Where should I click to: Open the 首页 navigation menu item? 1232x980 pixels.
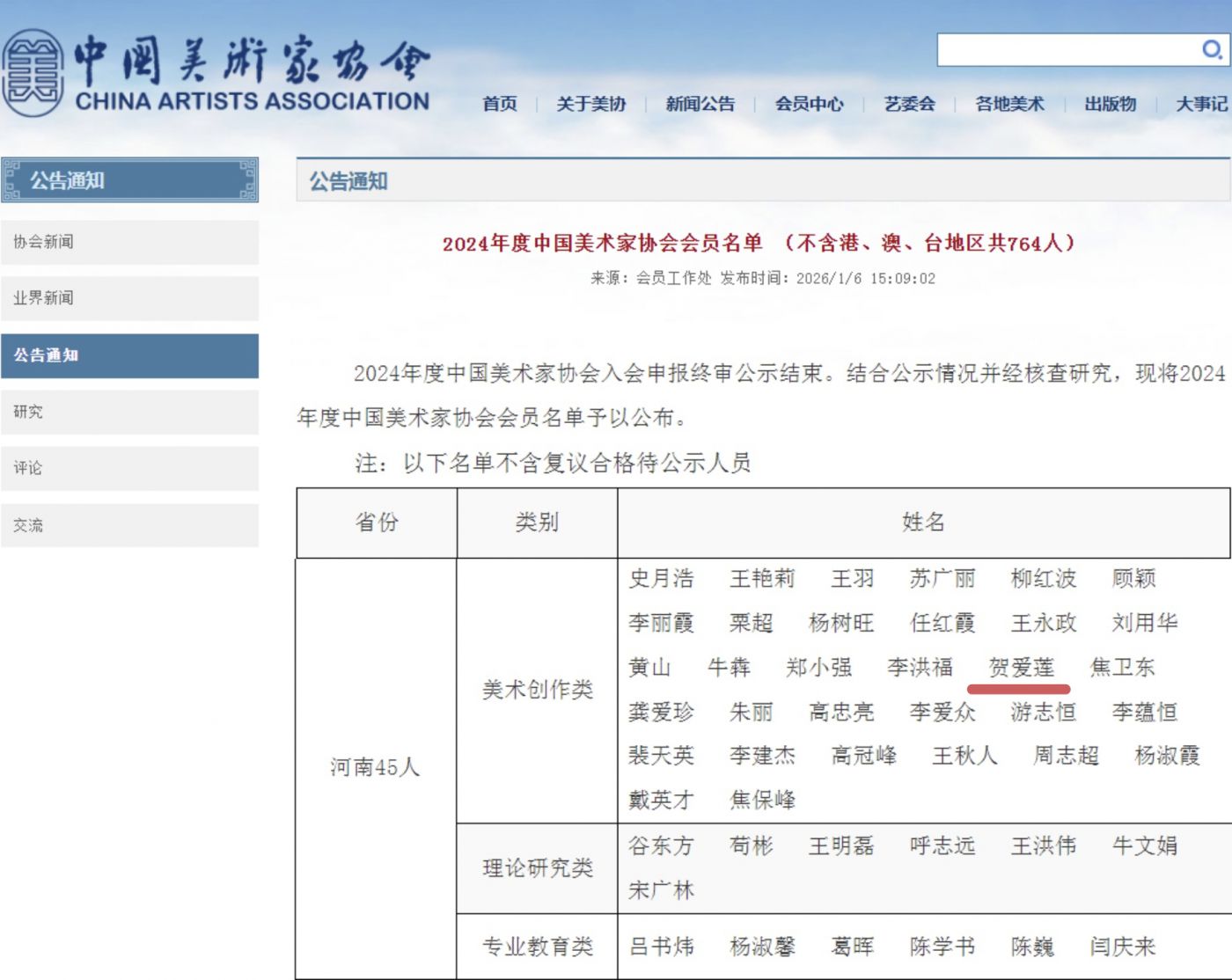pos(500,104)
